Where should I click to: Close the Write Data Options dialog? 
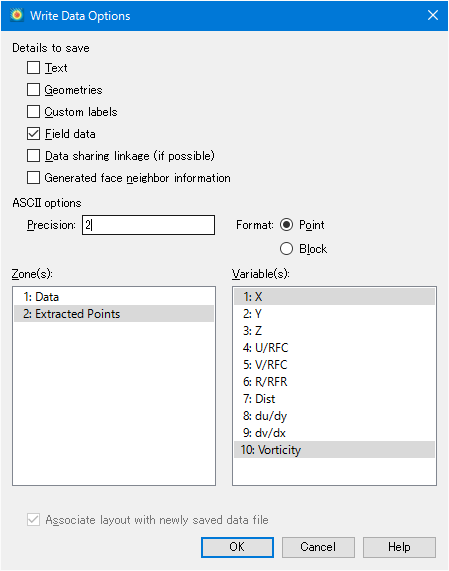point(433,15)
